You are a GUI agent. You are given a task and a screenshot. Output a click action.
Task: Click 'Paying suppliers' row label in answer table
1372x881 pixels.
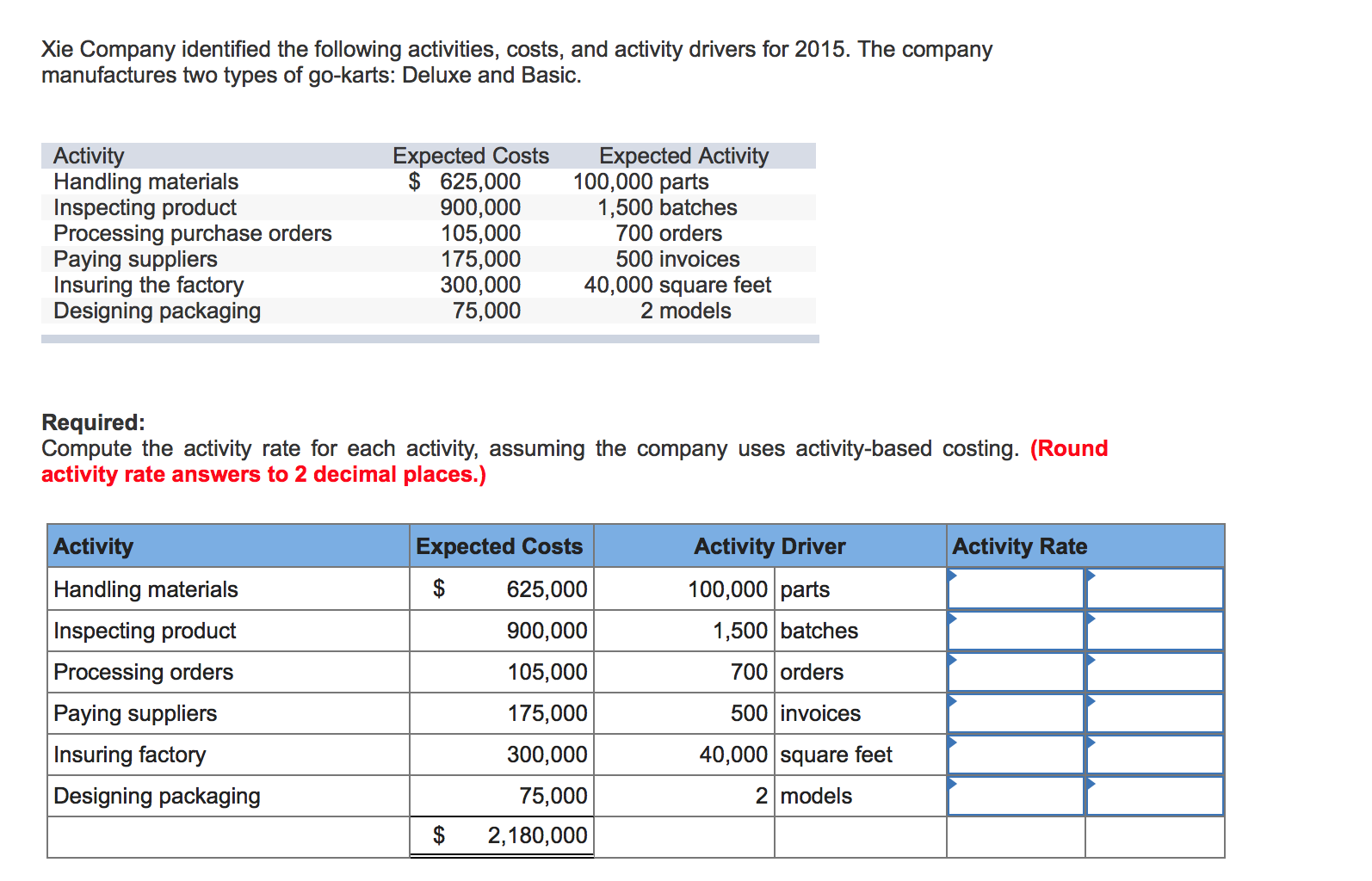click(228, 713)
